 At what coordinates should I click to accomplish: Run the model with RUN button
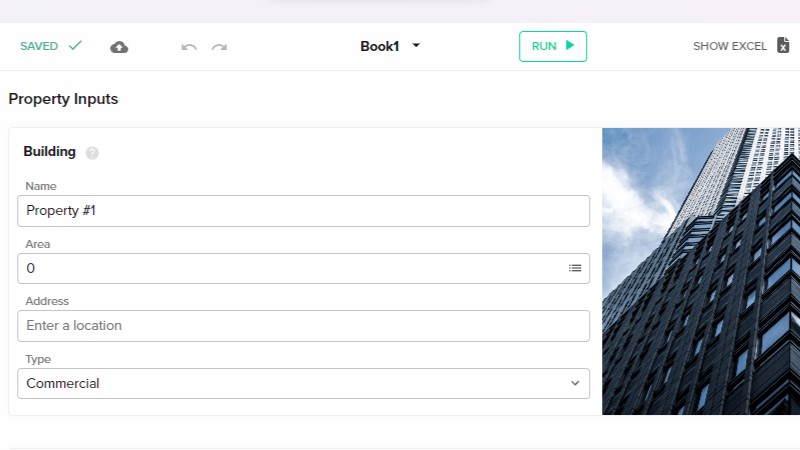tap(552, 46)
